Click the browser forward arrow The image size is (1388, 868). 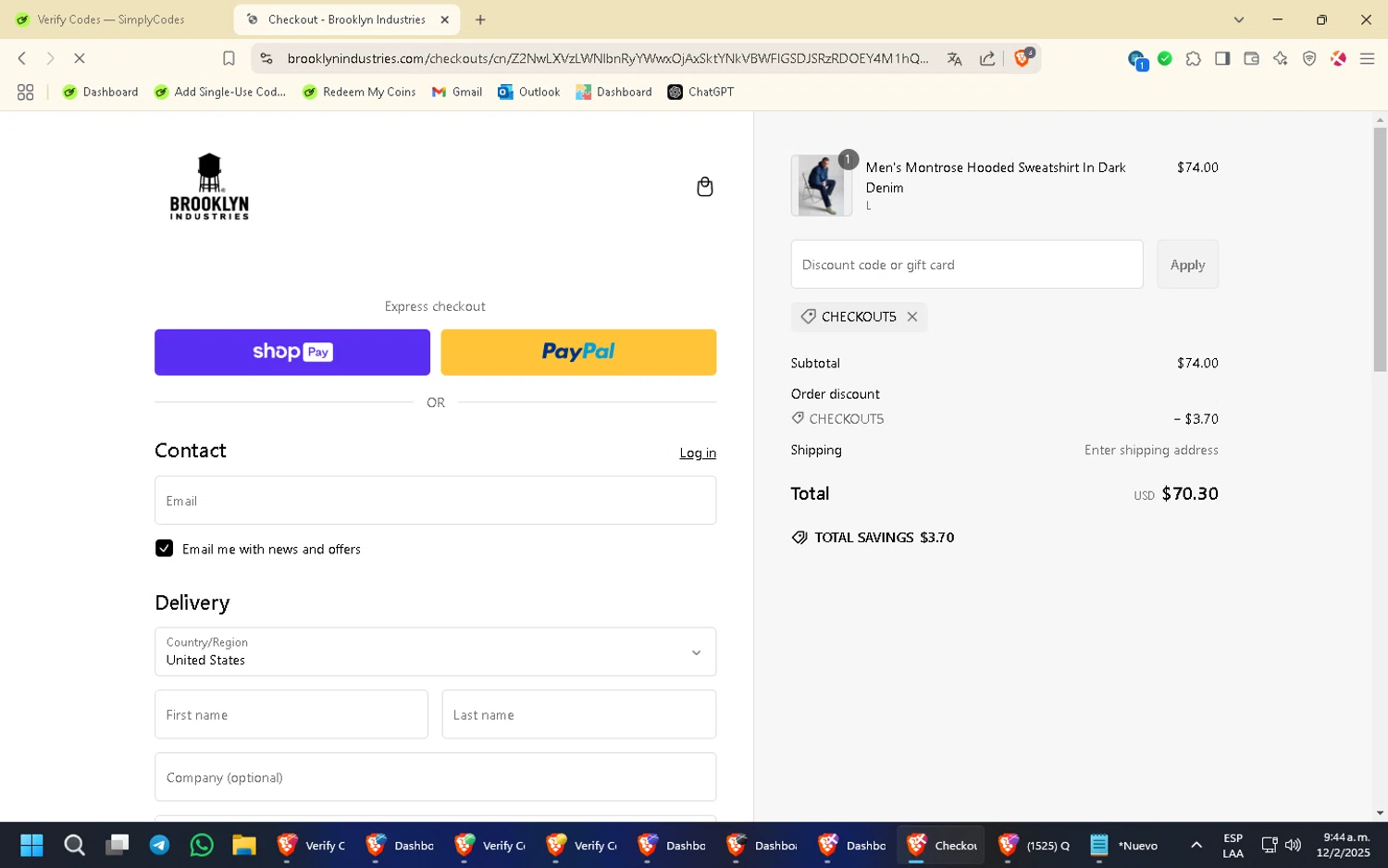(x=51, y=58)
